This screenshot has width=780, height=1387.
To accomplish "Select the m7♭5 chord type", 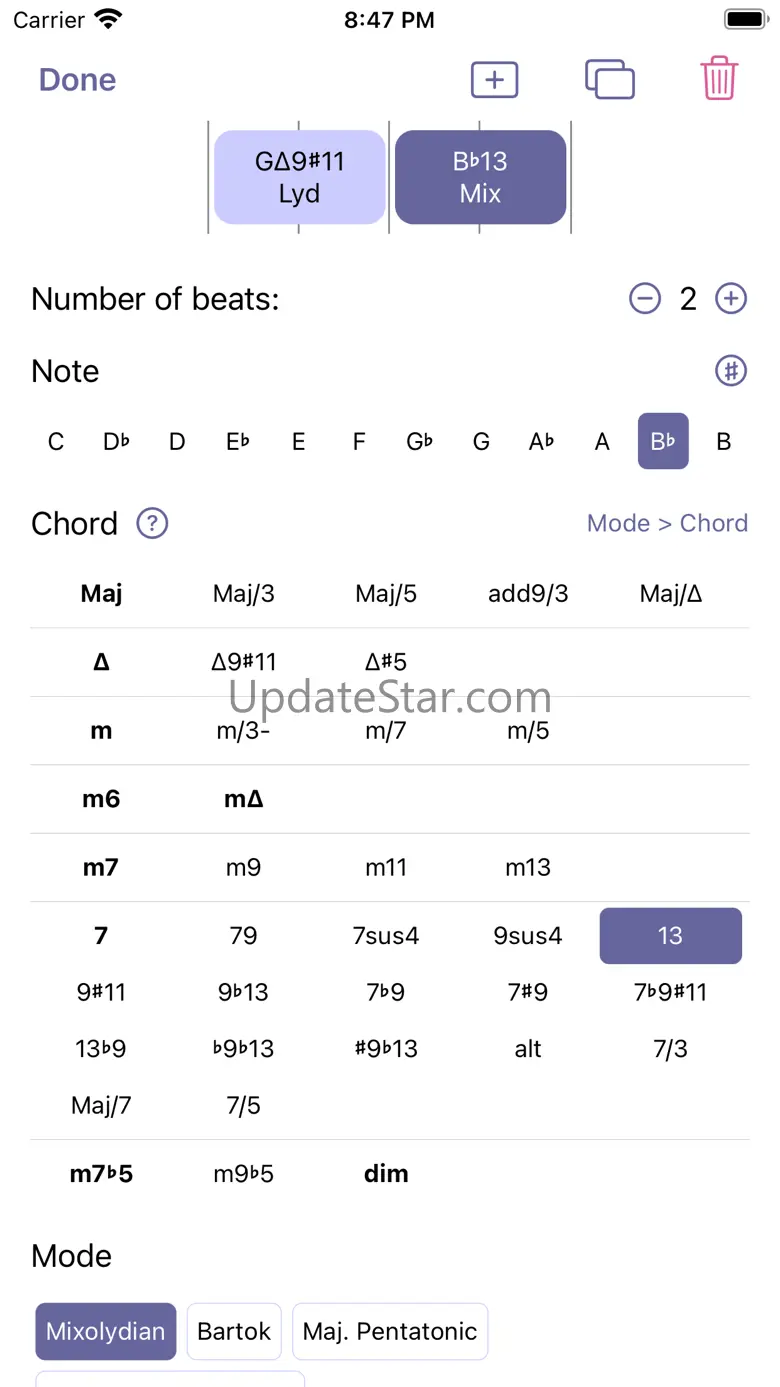I will point(101,1174).
